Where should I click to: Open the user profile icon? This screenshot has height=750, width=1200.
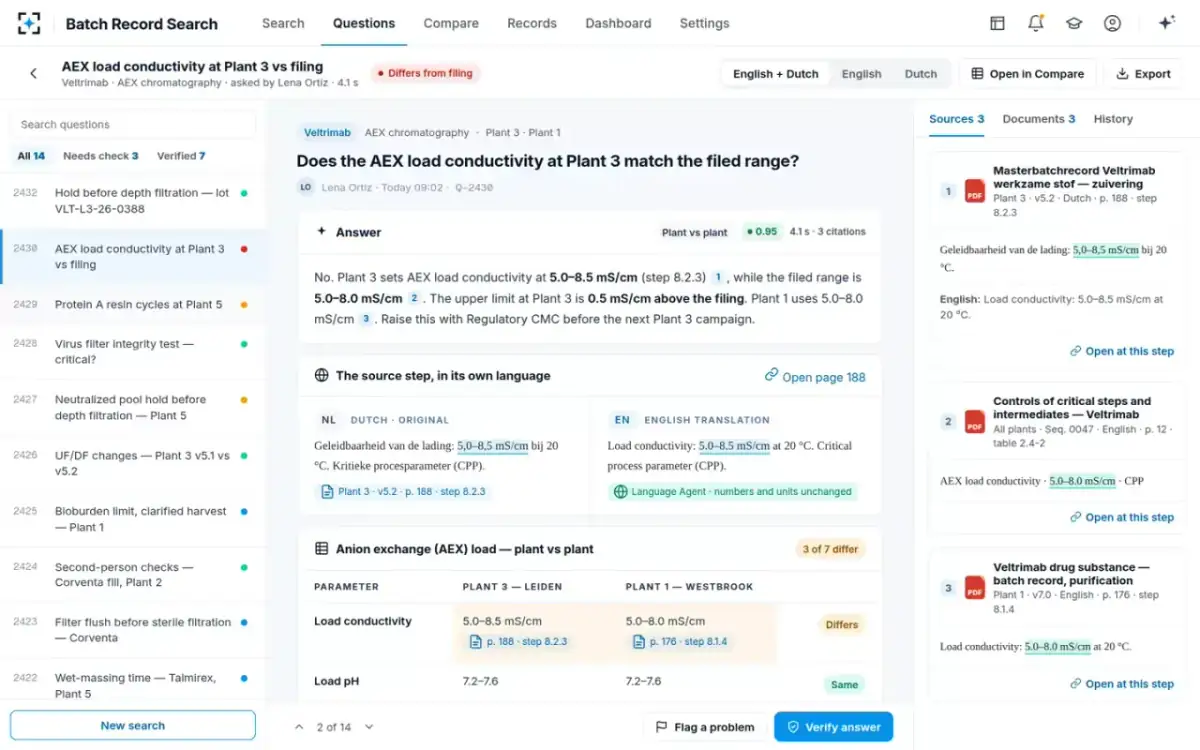click(1112, 23)
